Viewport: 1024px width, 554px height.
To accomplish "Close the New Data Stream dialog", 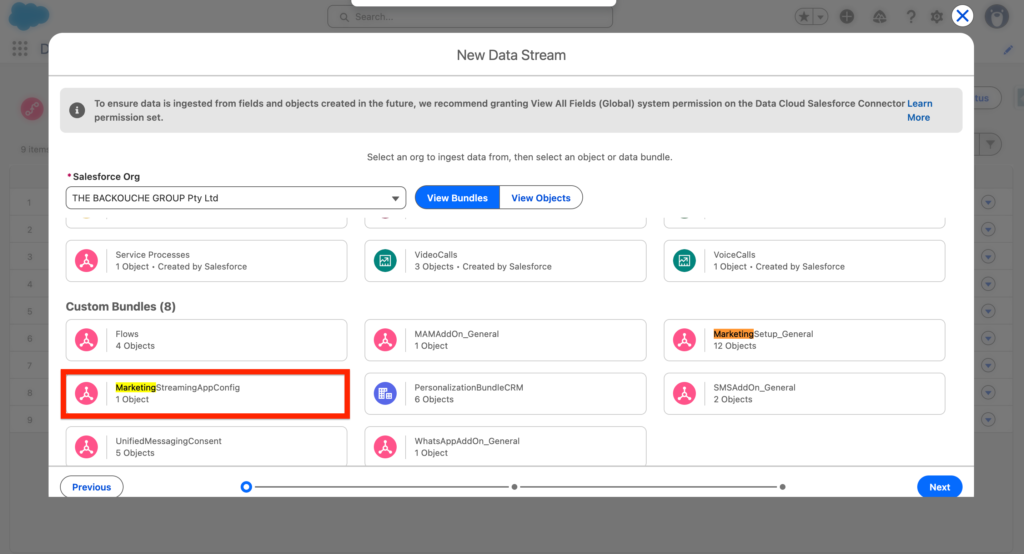I will point(962,15).
